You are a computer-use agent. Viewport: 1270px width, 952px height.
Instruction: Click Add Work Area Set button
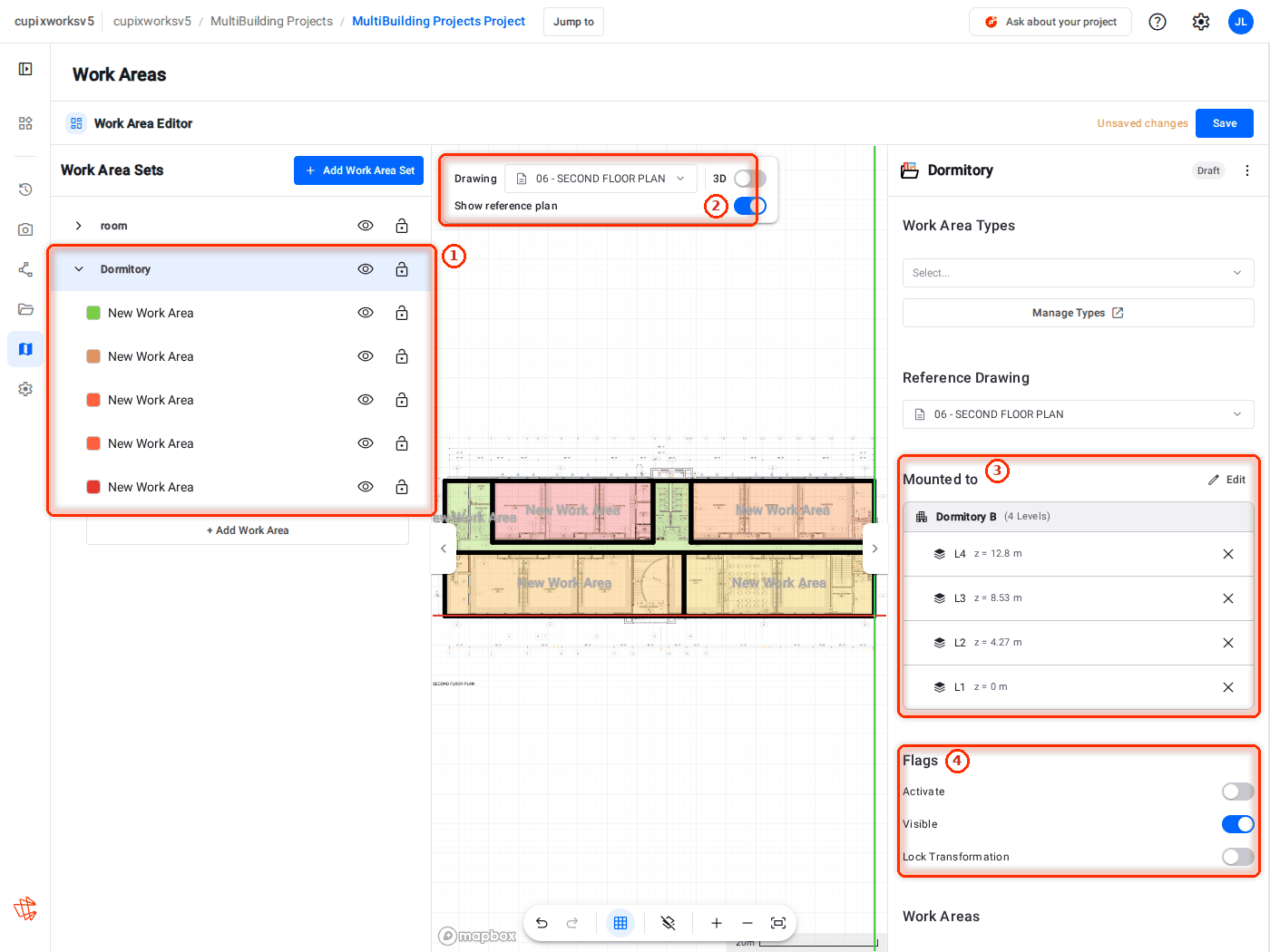coord(358,170)
